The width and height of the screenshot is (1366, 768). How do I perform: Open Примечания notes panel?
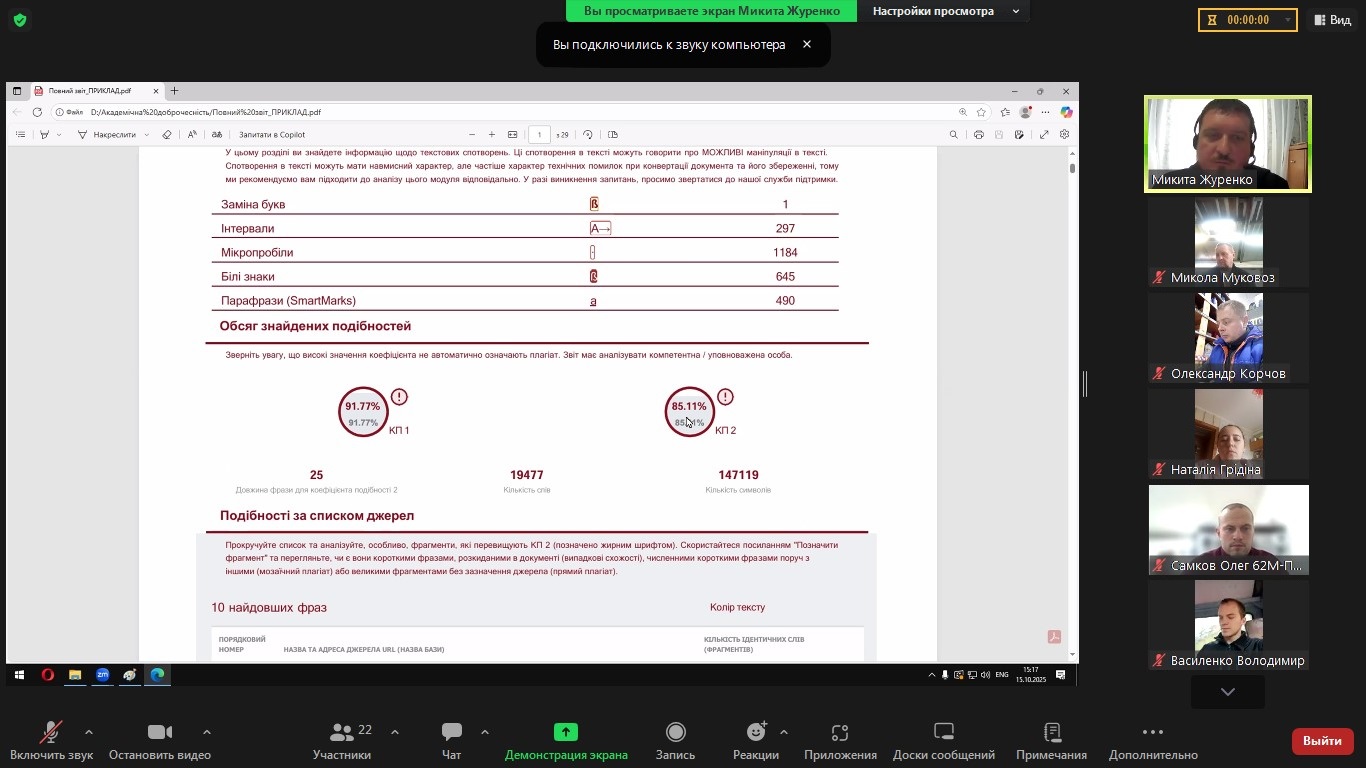(x=1051, y=740)
